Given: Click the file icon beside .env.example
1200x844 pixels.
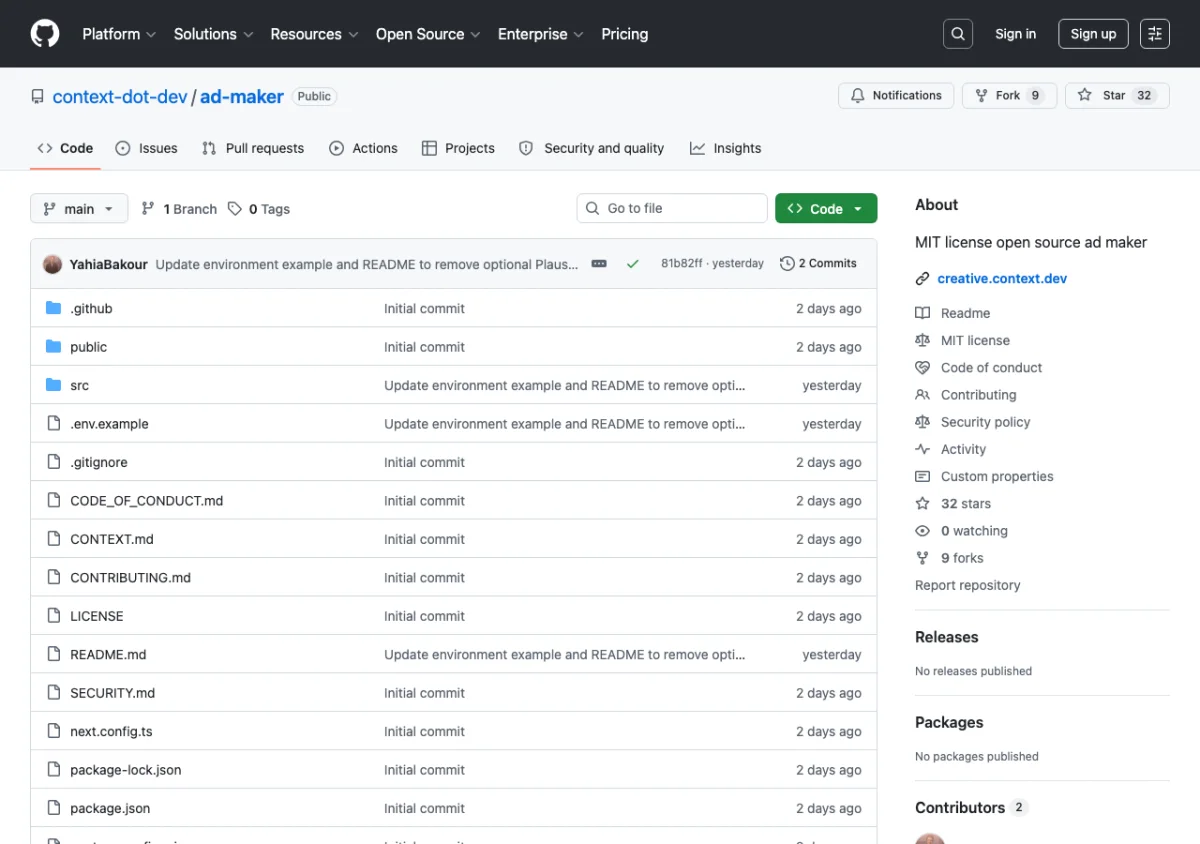Looking at the screenshot, I should (x=54, y=424).
